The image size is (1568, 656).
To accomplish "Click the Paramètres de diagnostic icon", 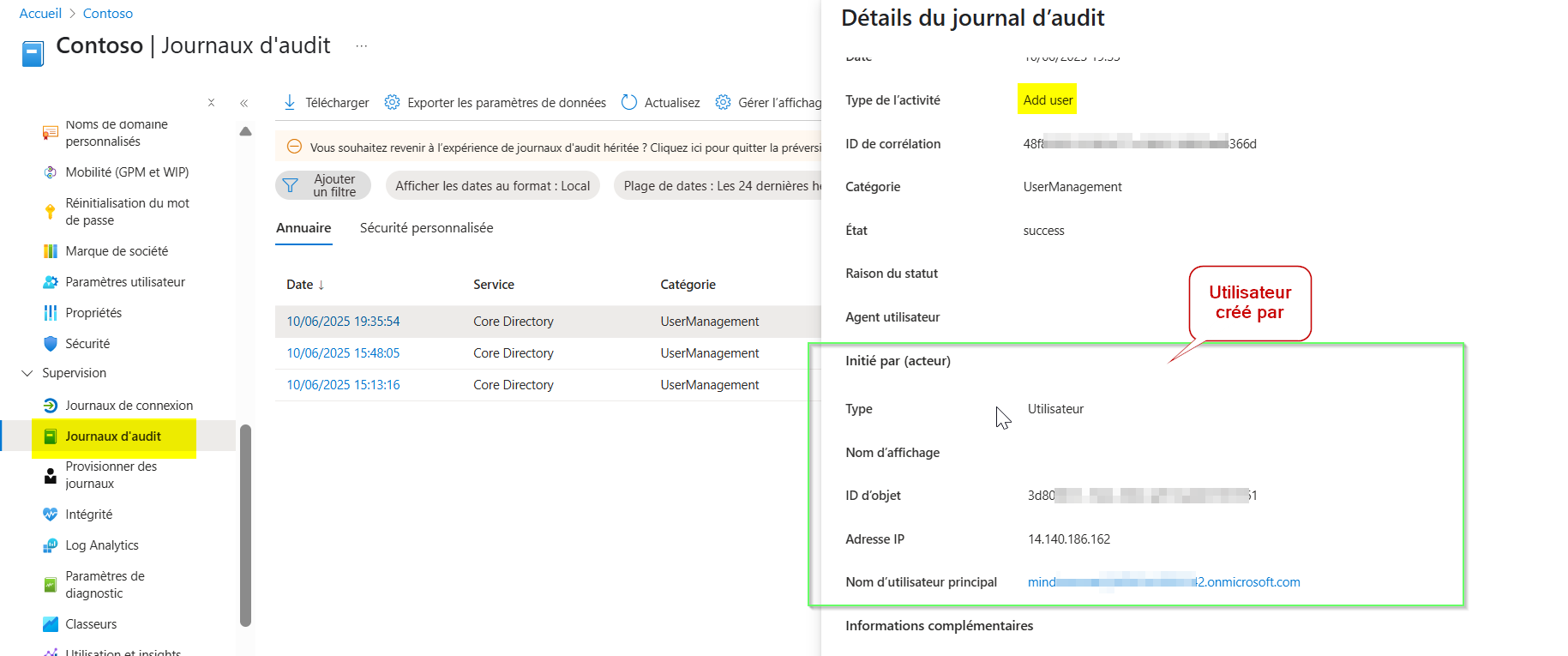I will [x=51, y=585].
